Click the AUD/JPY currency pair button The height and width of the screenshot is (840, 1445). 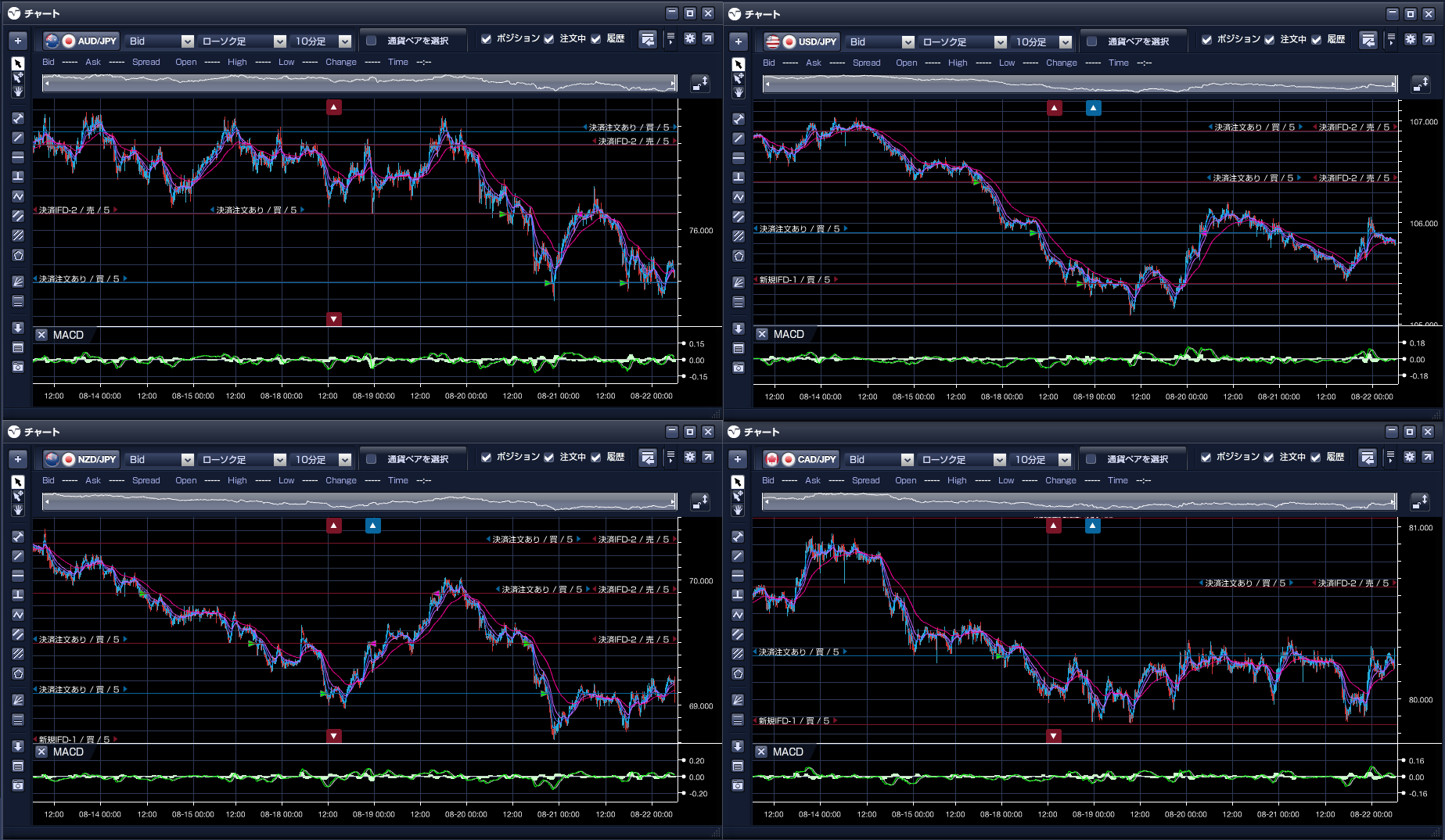point(81,41)
